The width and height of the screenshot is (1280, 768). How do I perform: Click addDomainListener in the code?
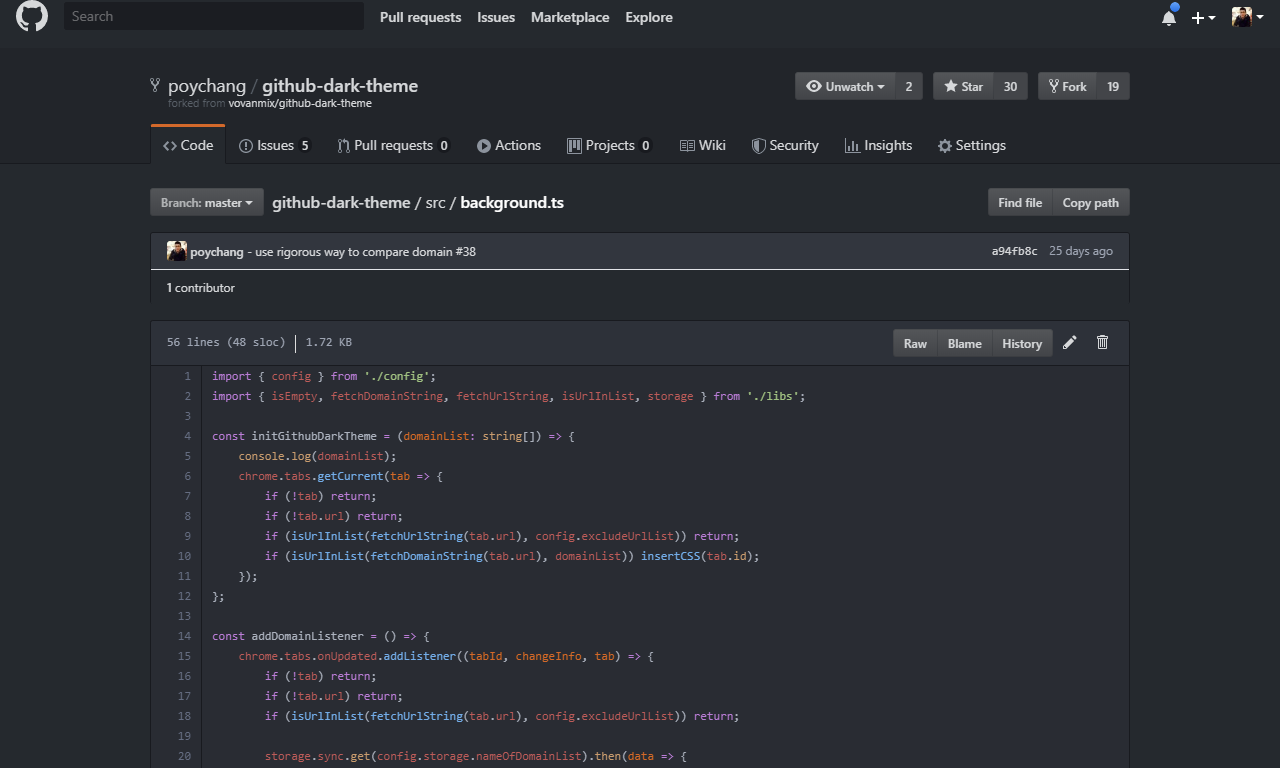coord(308,636)
